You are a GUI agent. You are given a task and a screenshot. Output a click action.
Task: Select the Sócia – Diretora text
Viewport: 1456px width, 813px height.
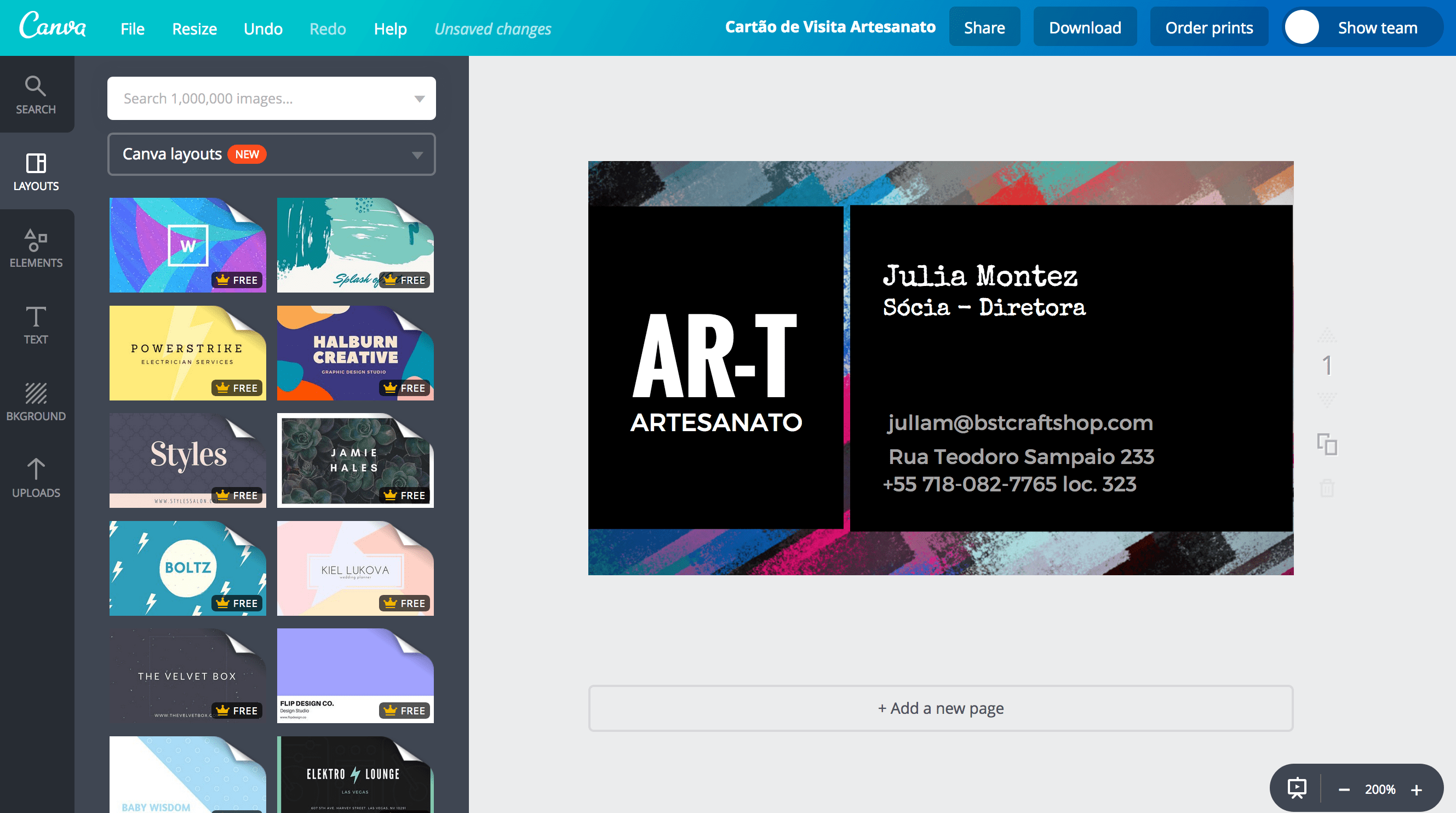pos(984,307)
